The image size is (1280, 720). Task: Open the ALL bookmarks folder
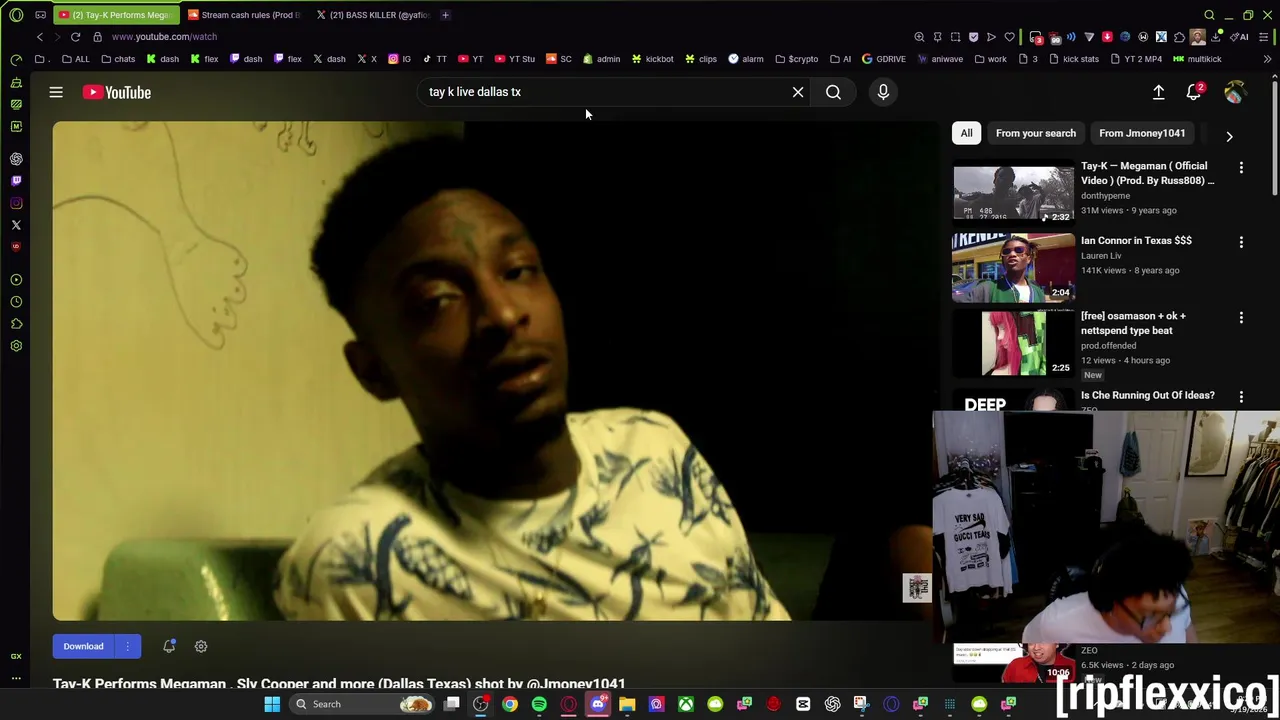click(75, 59)
